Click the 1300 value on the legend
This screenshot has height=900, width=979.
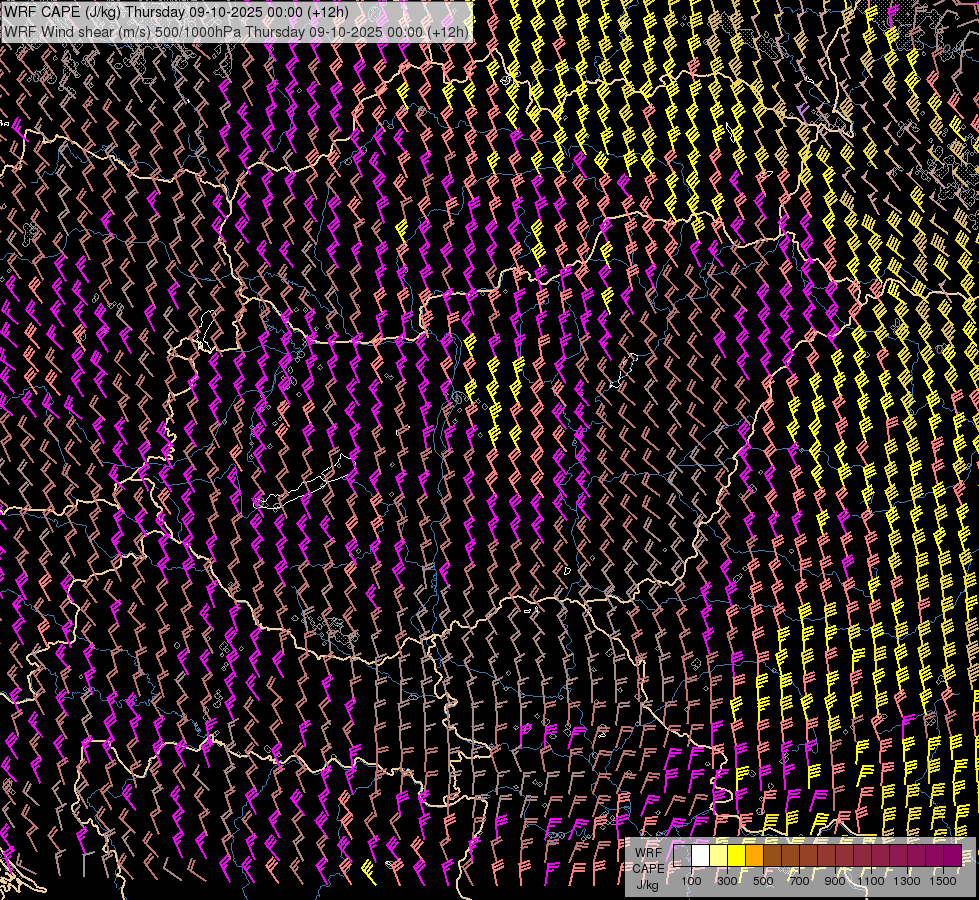point(907,882)
